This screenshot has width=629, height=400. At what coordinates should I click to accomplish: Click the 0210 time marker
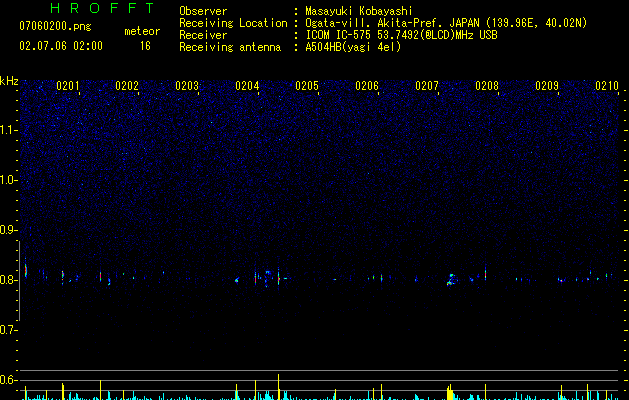coord(607,86)
